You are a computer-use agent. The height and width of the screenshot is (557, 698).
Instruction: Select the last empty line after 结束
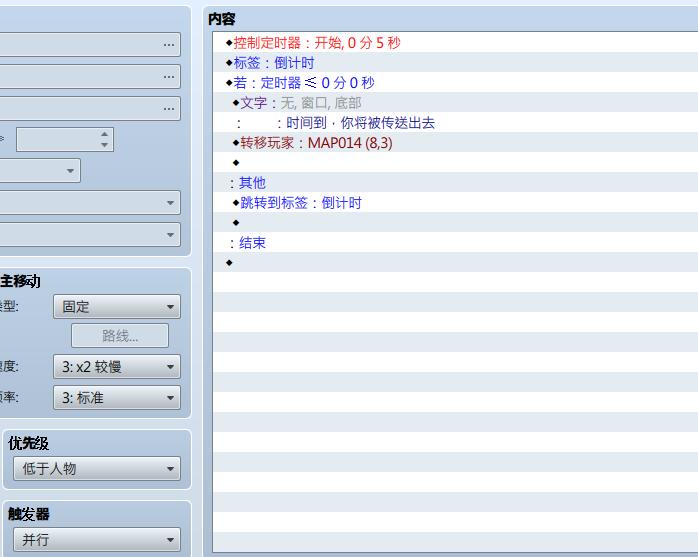pos(455,263)
